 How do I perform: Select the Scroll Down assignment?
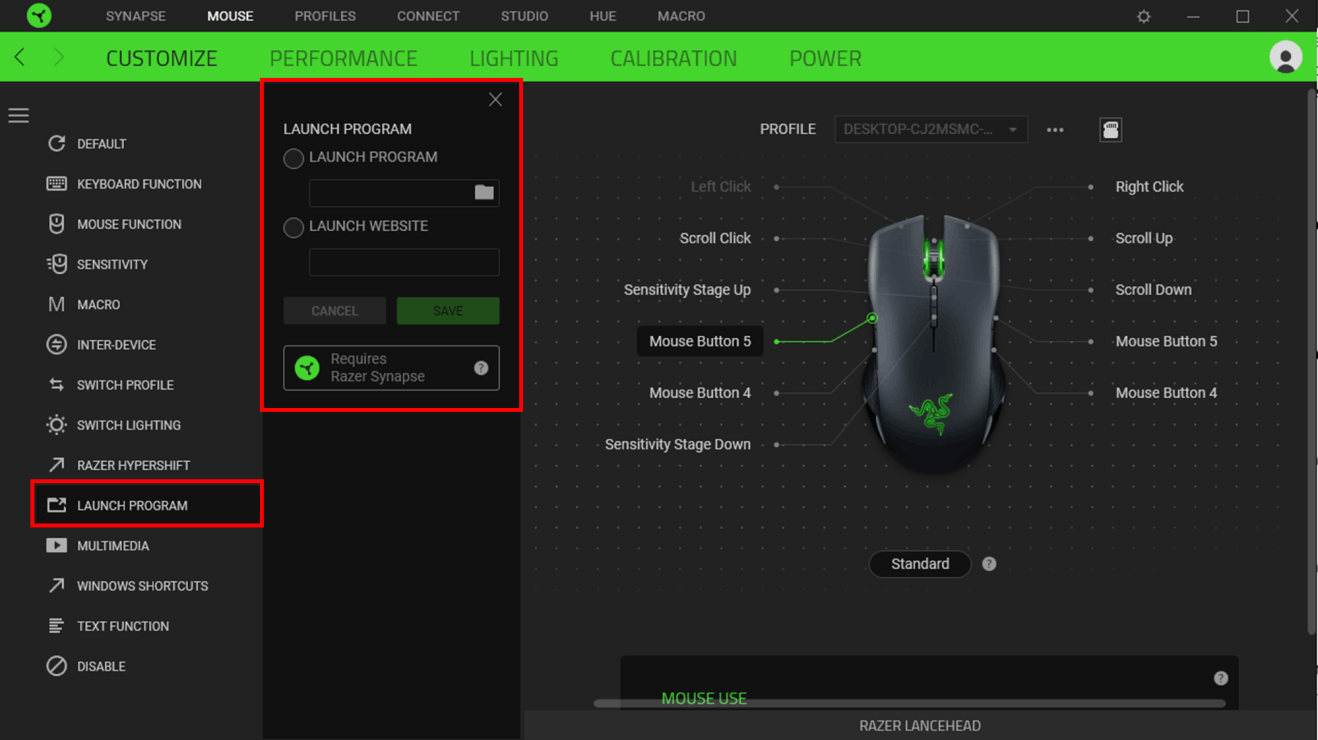pos(1153,290)
